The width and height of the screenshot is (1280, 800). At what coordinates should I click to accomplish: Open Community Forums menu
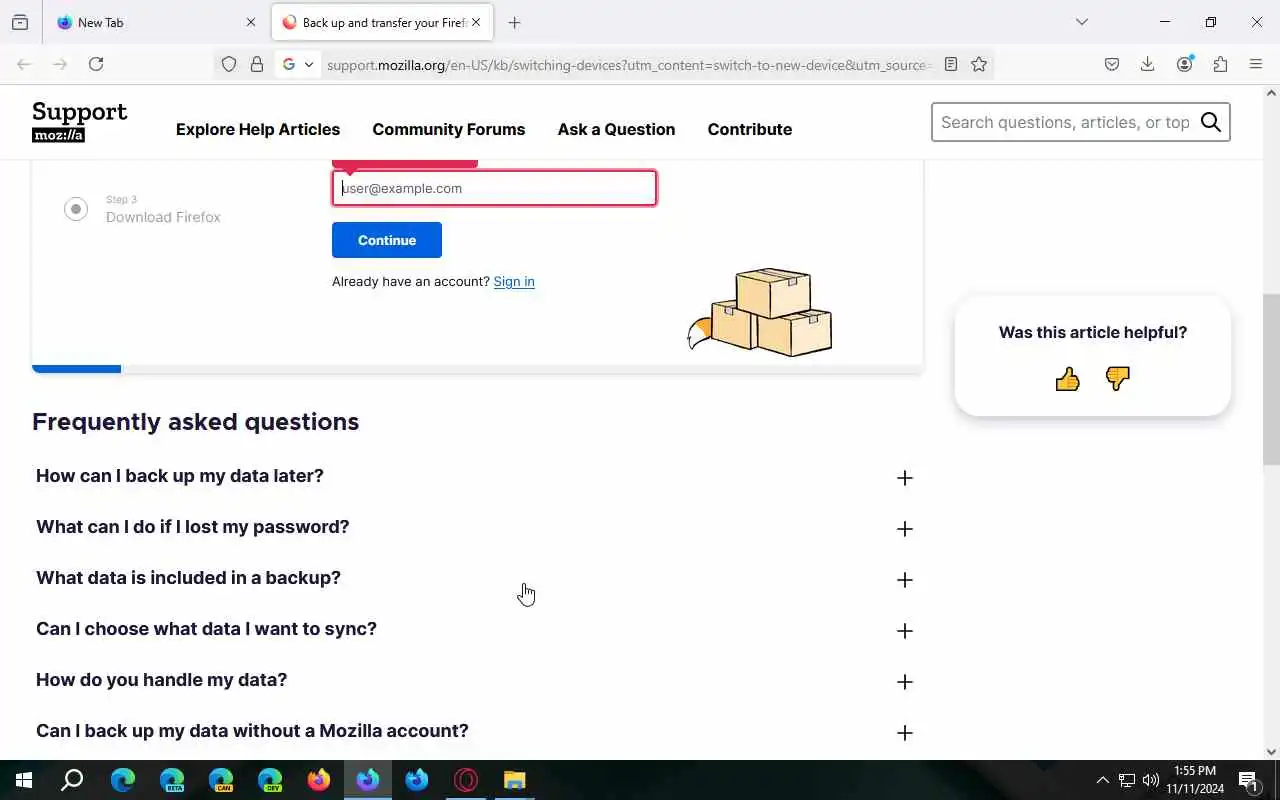pyautogui.click(x=449, y=129)
